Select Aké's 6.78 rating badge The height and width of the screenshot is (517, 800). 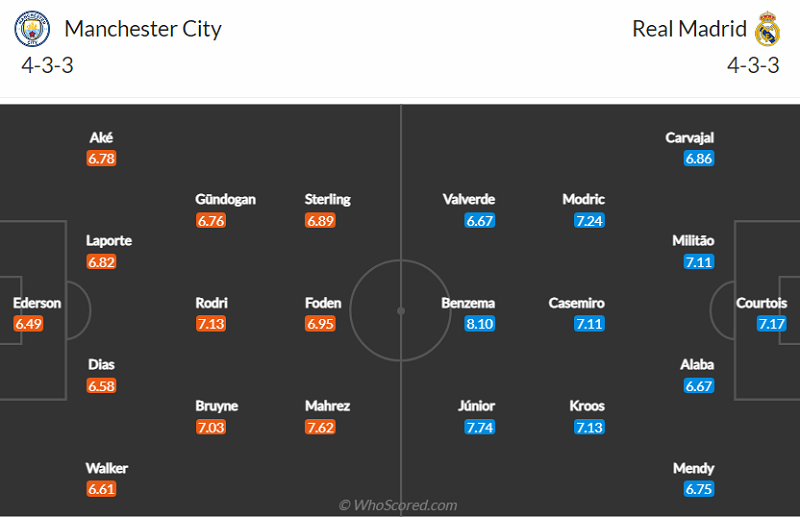[102, 158]
